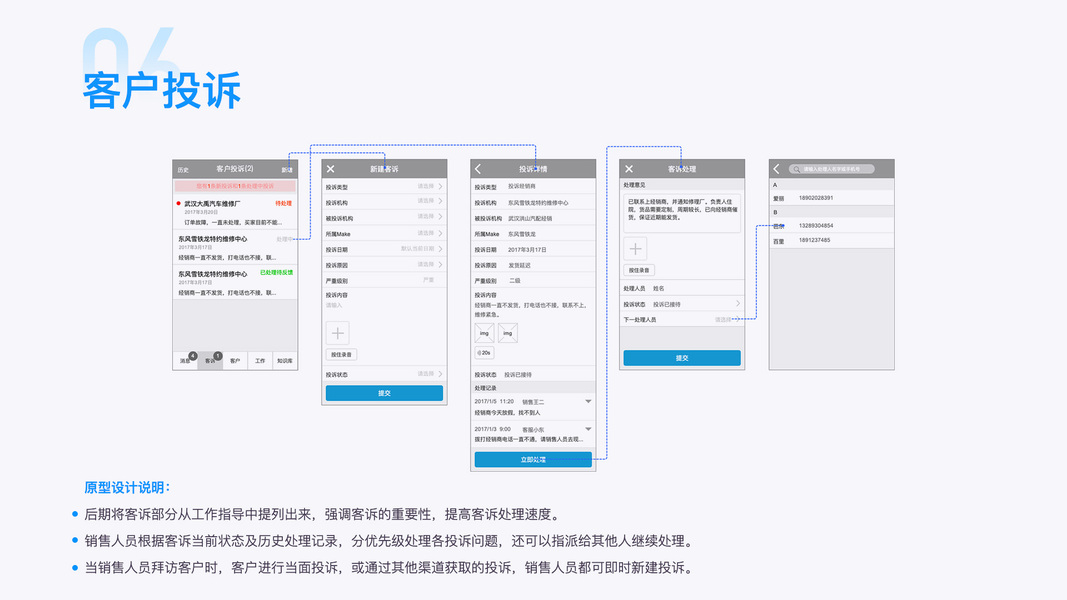Click 2017年3月17日 date in 投诉详情
The height and width of the screenshot is (600, 1067).
pyautogui.click(x=527, y=250)
